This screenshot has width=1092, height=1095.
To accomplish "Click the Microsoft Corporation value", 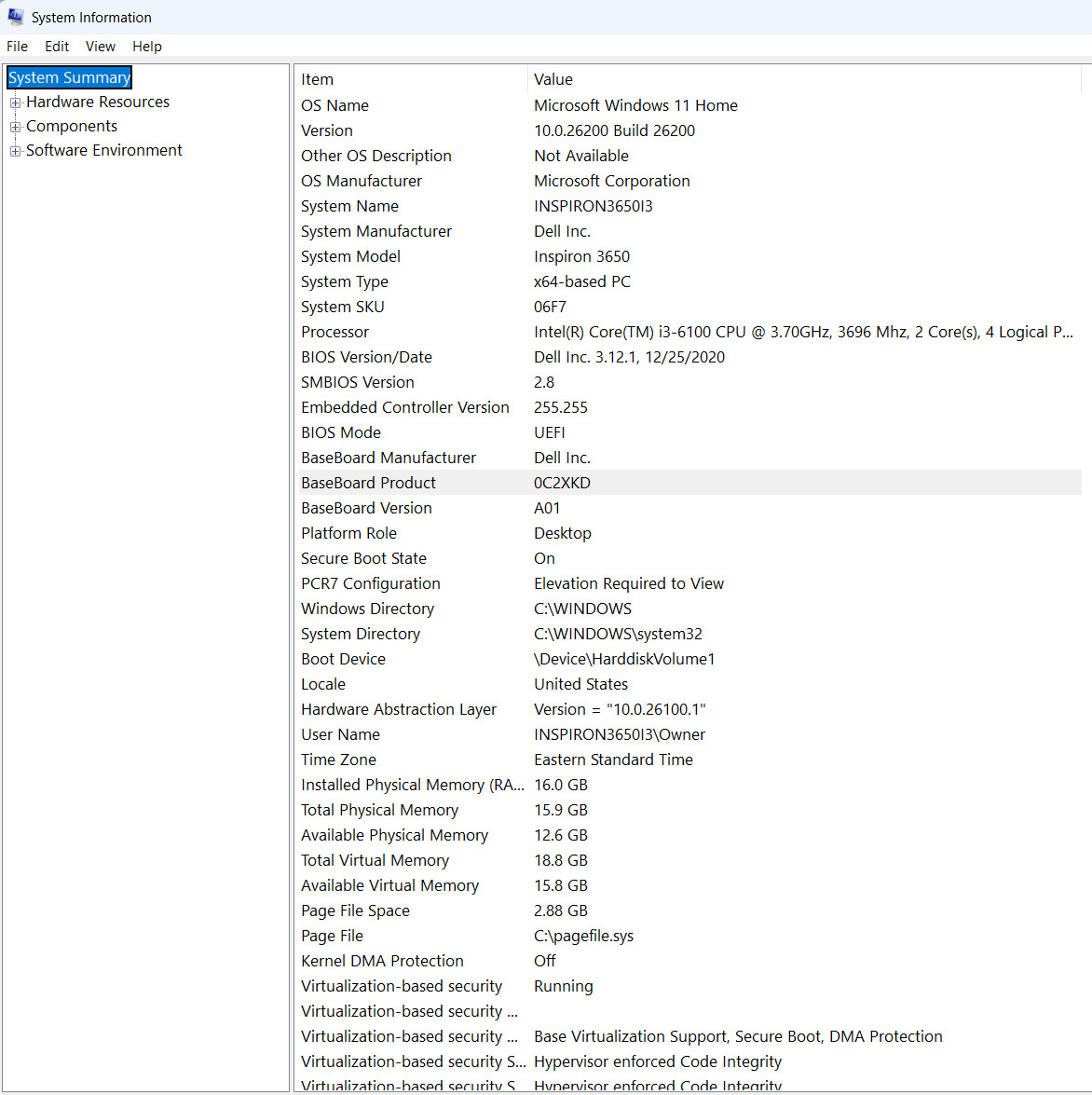I will tap(611, 181).
